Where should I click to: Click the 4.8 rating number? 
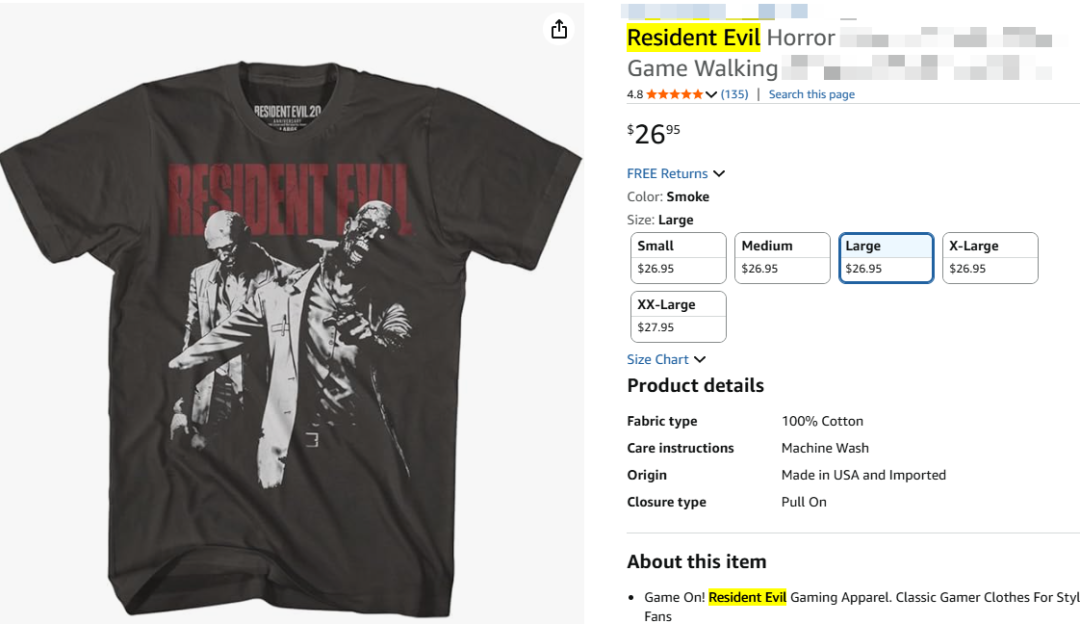point(635,95)
